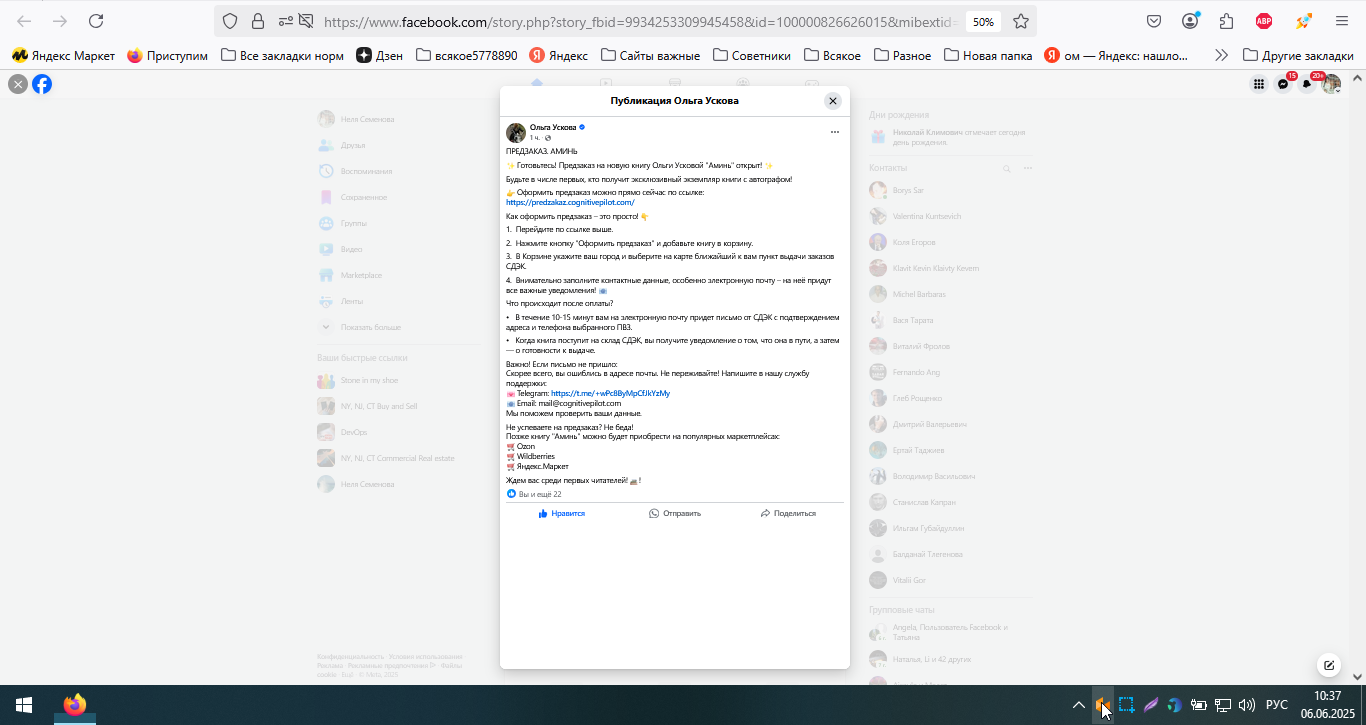Open the Всякое bookmarks folder
The width and height of the screenshot is (1366, 725).
point(832,56)
